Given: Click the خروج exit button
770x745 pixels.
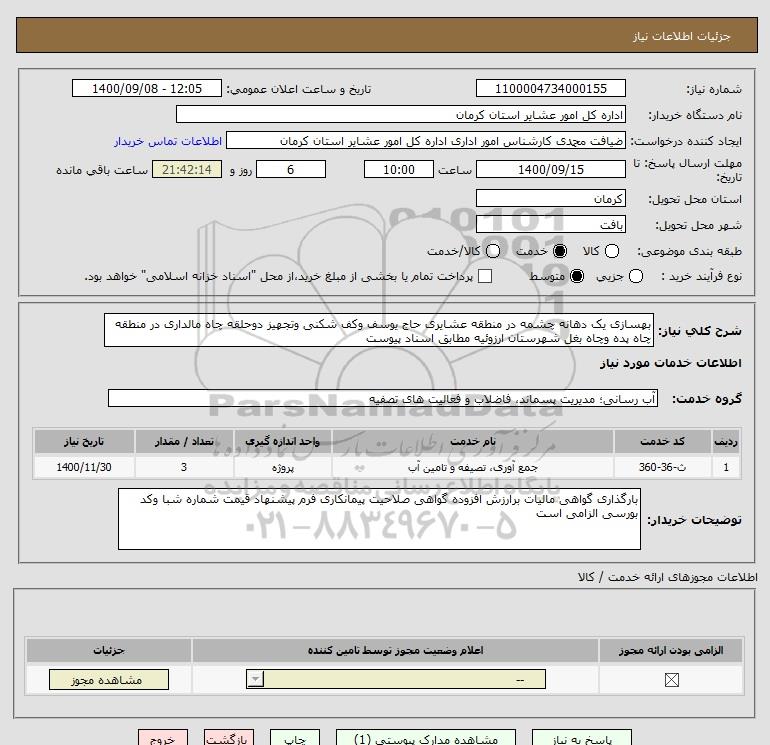Looking at the screenshot, I should 163,738.
